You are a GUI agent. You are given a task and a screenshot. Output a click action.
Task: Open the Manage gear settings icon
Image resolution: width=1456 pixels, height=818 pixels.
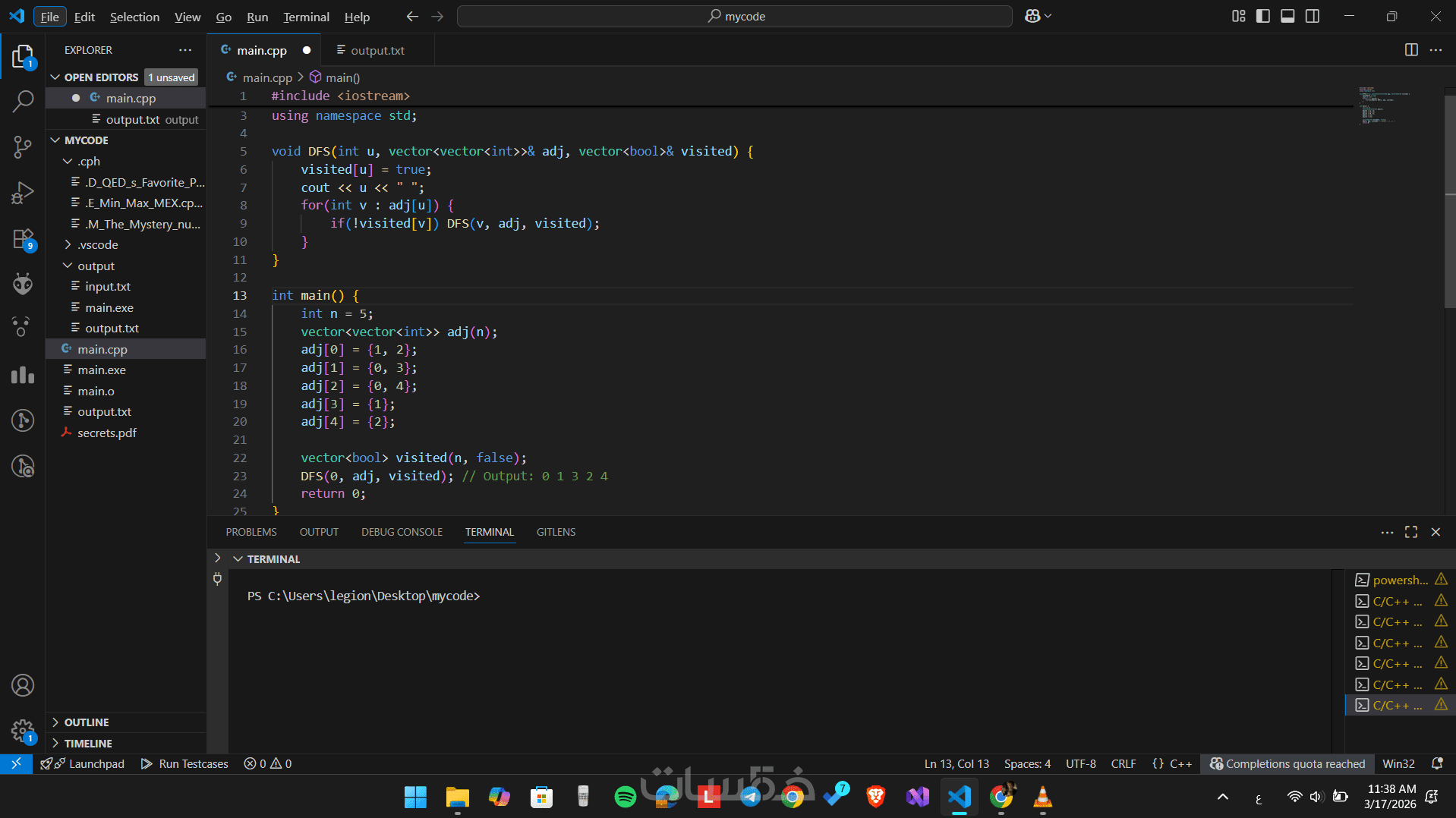point(23,731)
